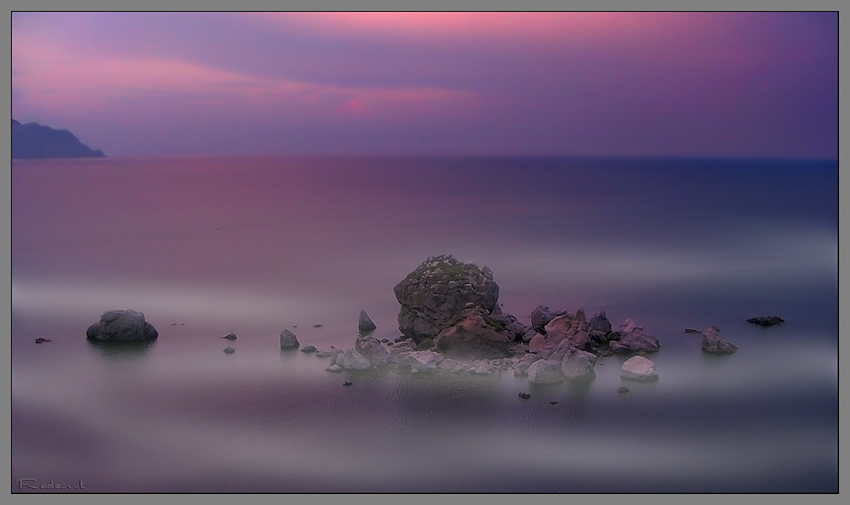
Task: Click the reddish-brown rock below the large boulder
Action: [x=472, y=338]
